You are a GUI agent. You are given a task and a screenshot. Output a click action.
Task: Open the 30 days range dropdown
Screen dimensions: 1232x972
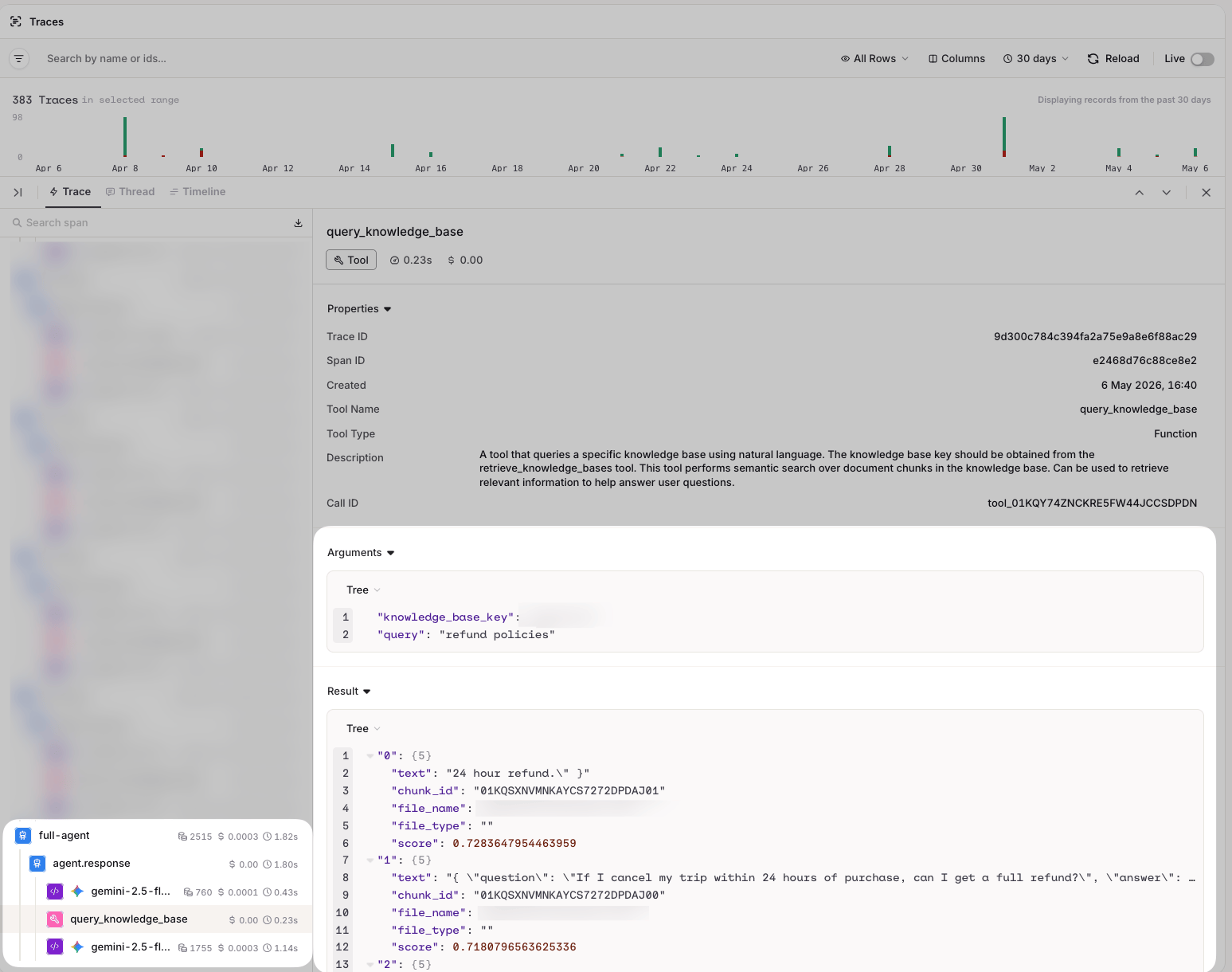(x=1036, y=59)
